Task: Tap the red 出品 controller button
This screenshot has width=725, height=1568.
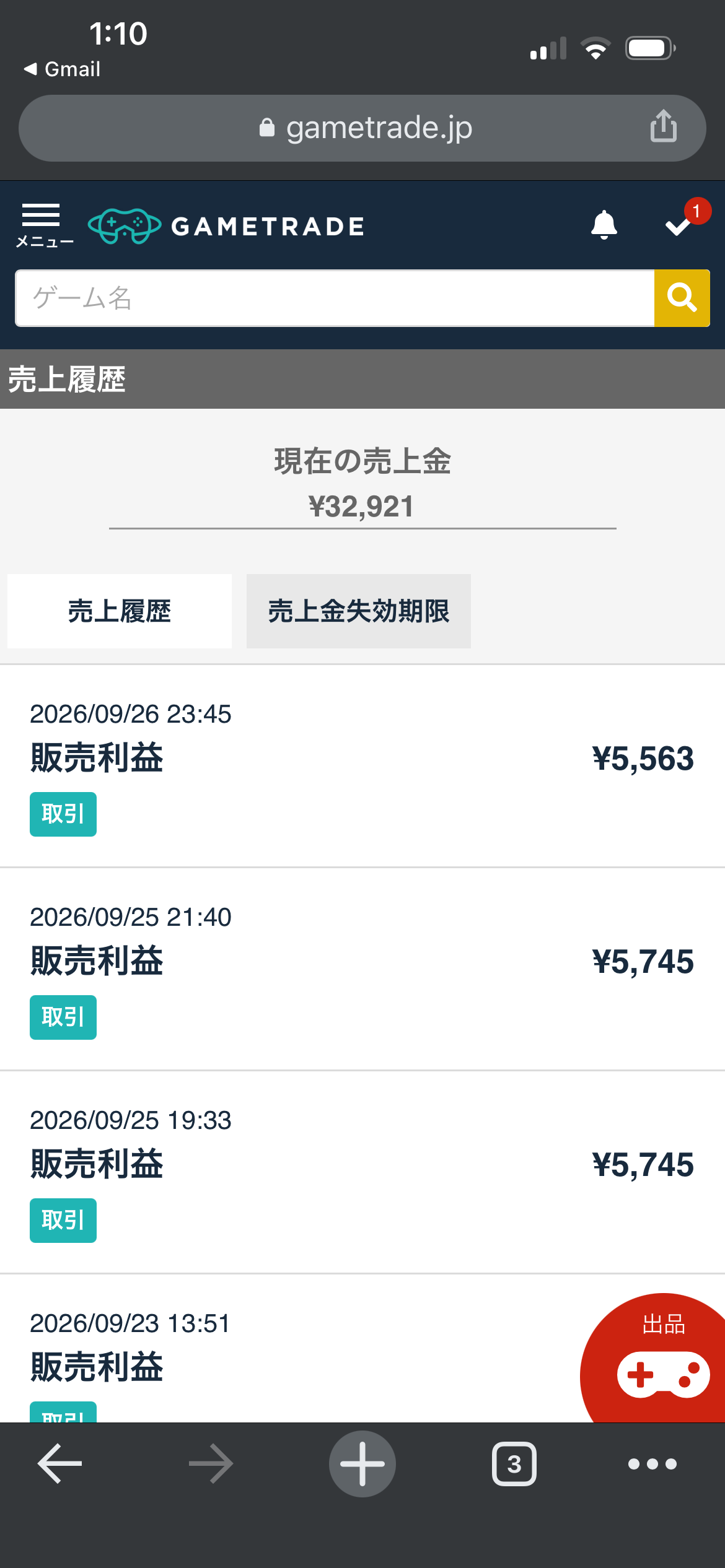Action: pyautogui.click(x=657, y=1360)
